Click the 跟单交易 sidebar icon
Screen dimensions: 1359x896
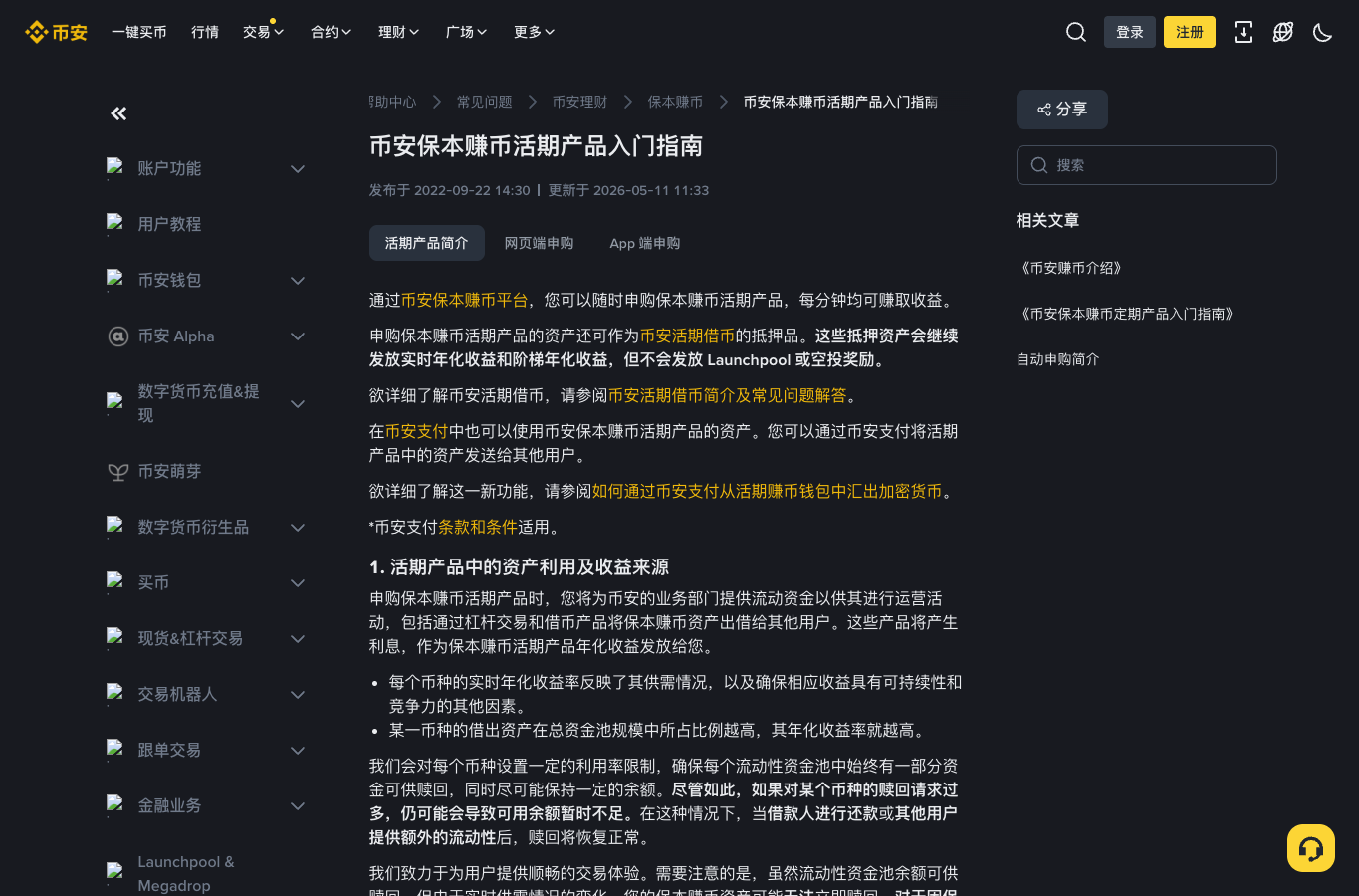(116, 750)
